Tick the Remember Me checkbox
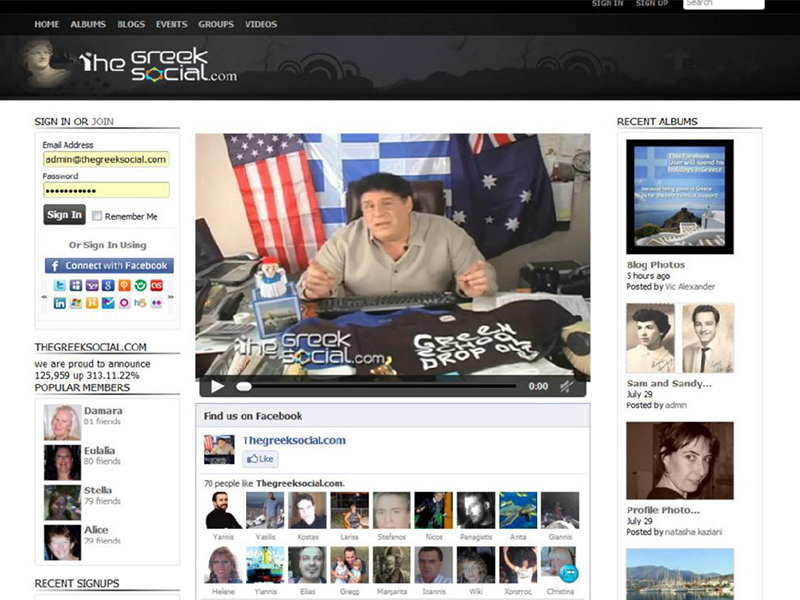The width and height of the screenshot is (800, 600). (96, 216)
